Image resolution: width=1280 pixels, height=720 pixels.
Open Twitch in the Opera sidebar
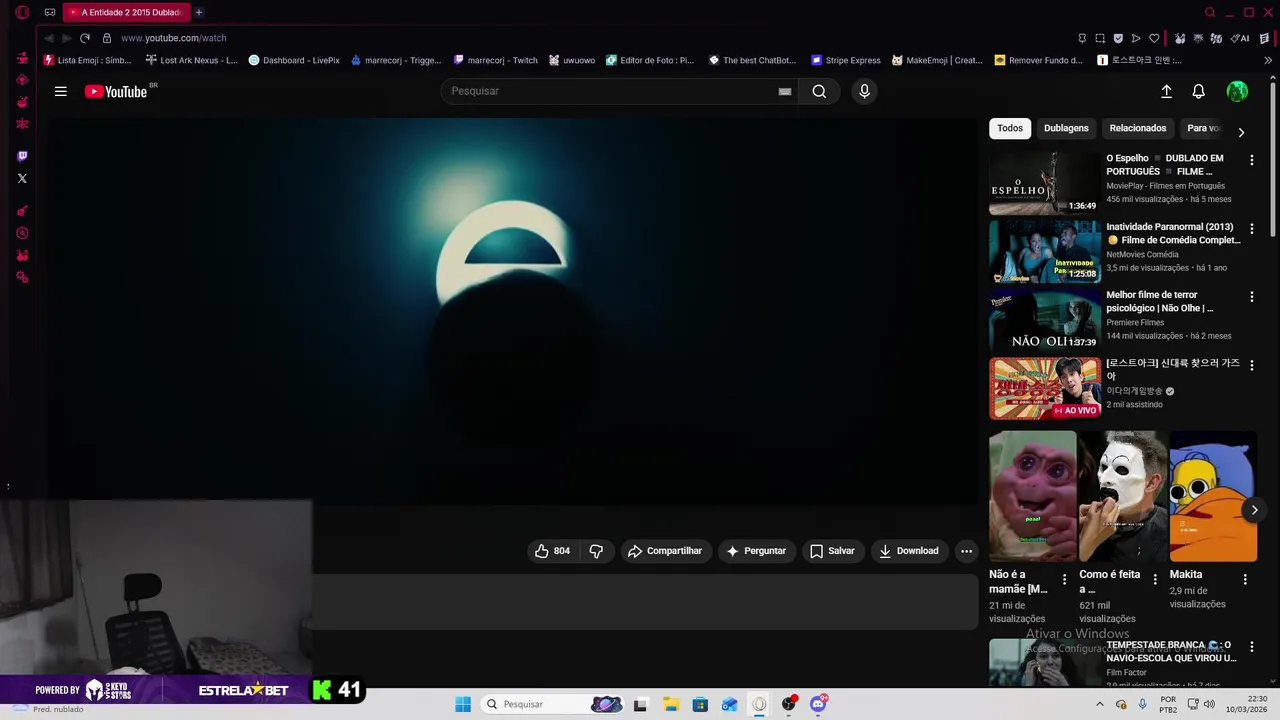(x=22, y=156)
